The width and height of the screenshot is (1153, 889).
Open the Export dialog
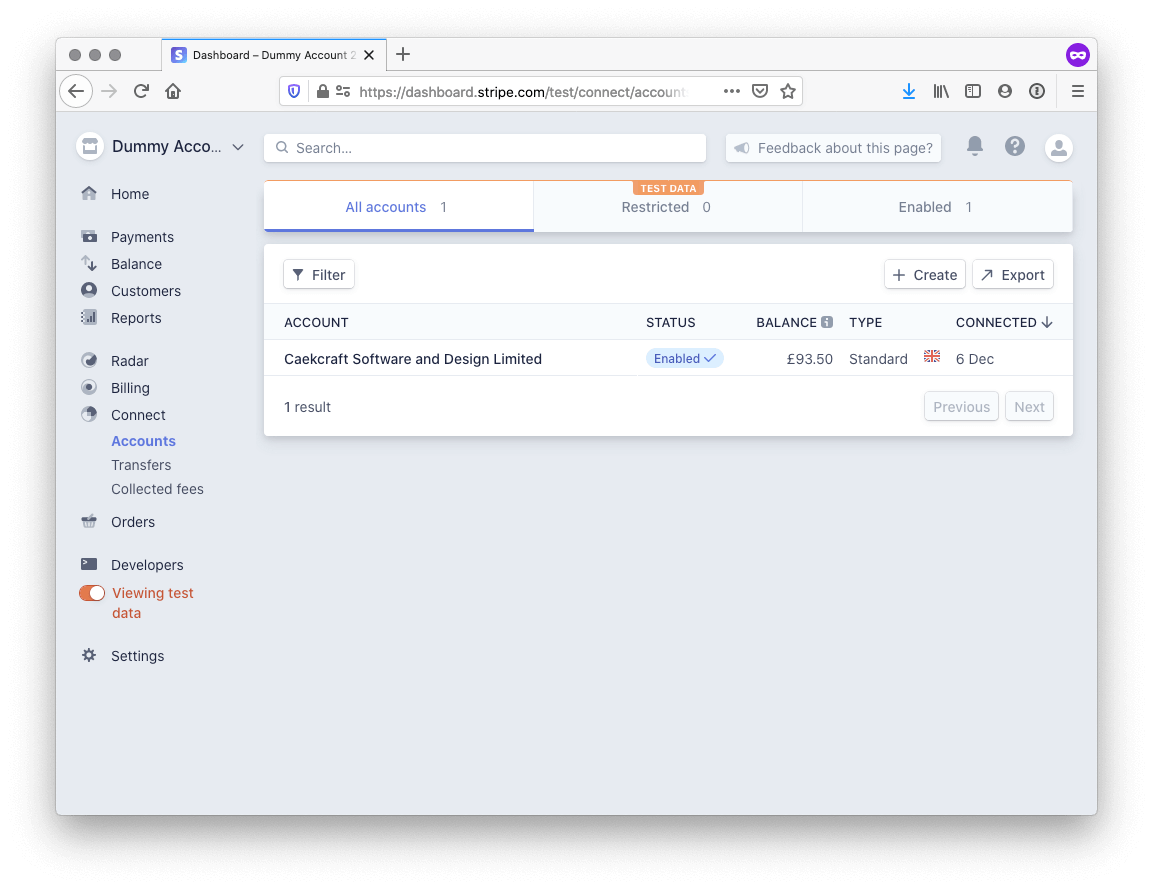click(1012, 274)
